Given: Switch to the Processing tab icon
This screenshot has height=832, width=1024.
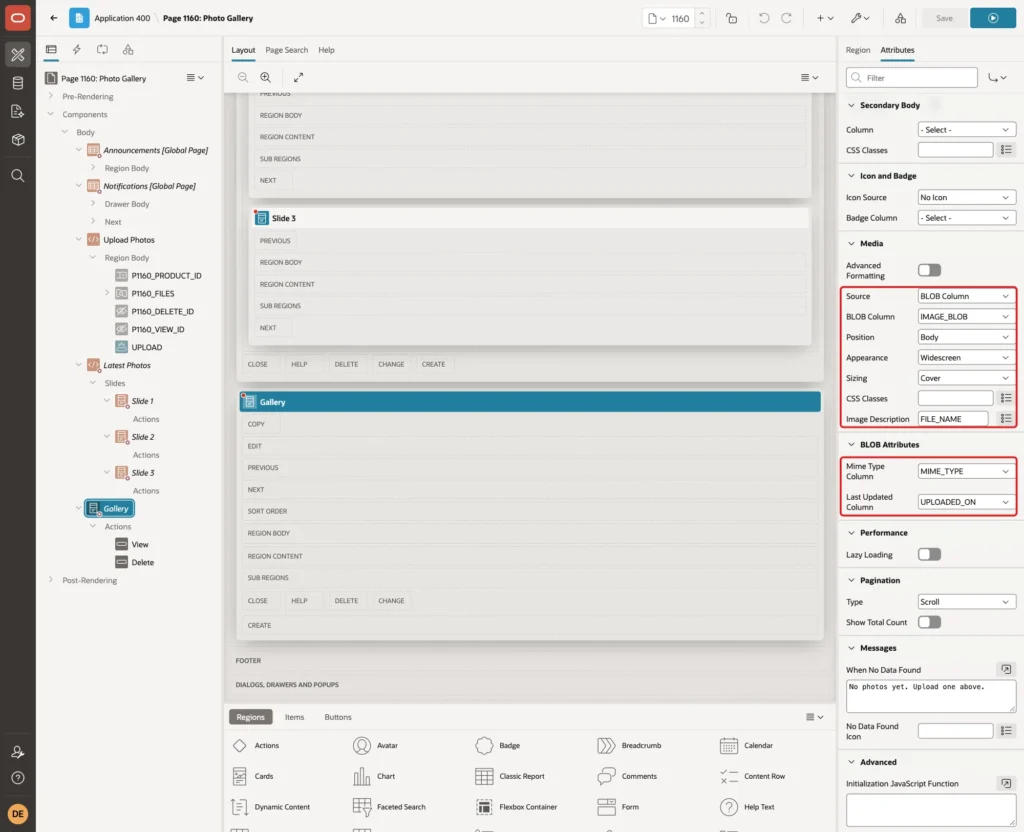Looking at the screenshot, I should point(103,50).
